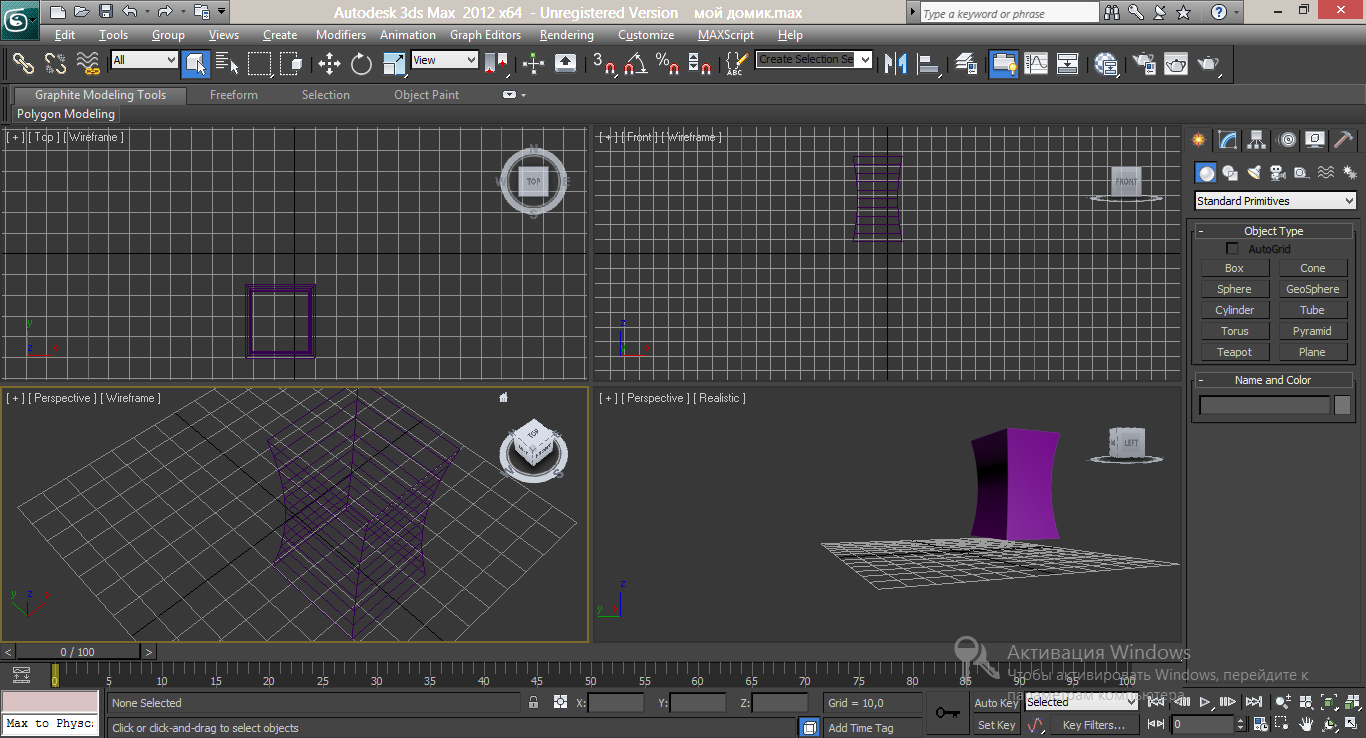The width and height of the screenshot is (1366, 738).
Task: Click the Teapot primitive button
Action: (x=1234, y=352)
